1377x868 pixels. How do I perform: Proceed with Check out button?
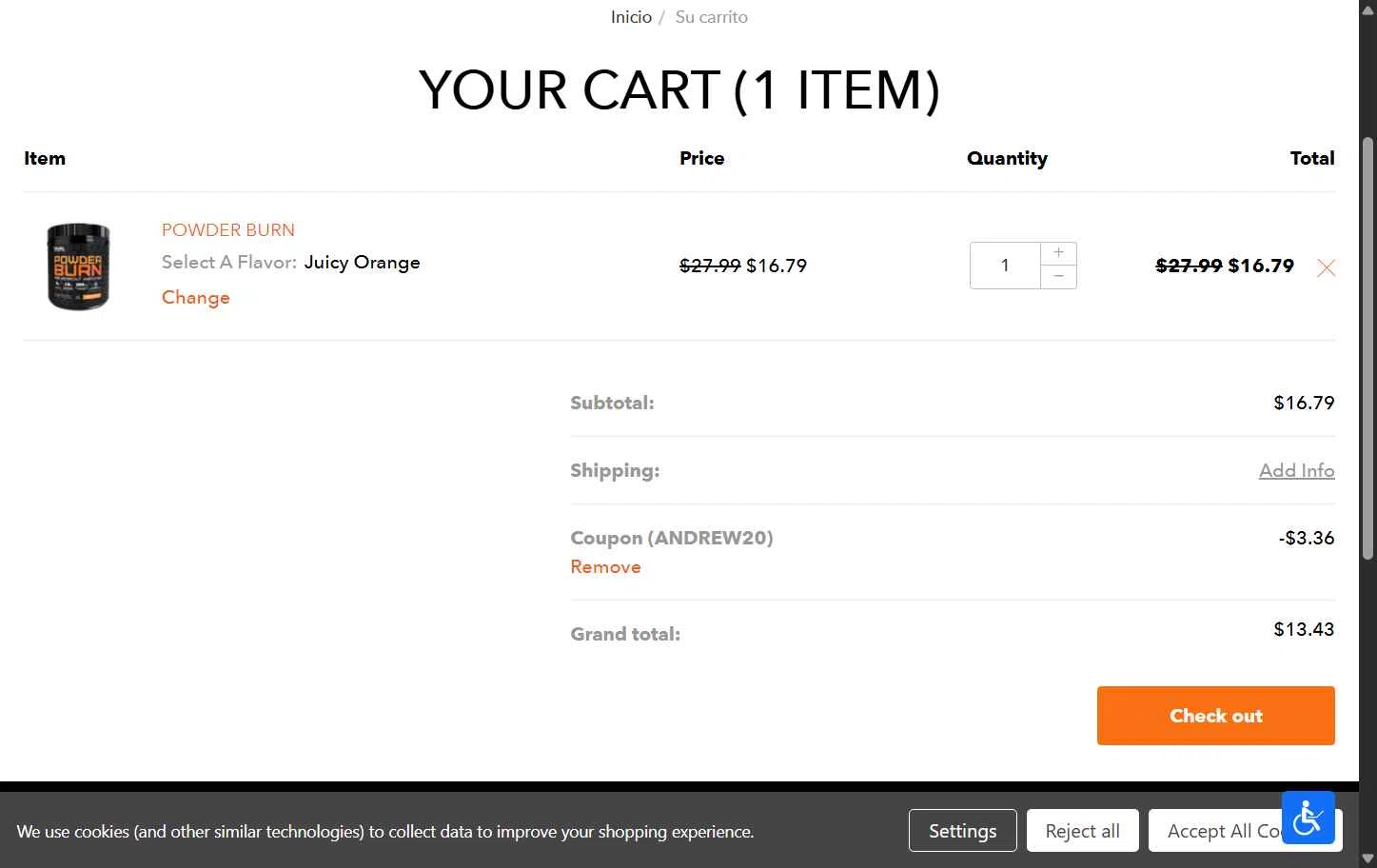coord(1215,716)
